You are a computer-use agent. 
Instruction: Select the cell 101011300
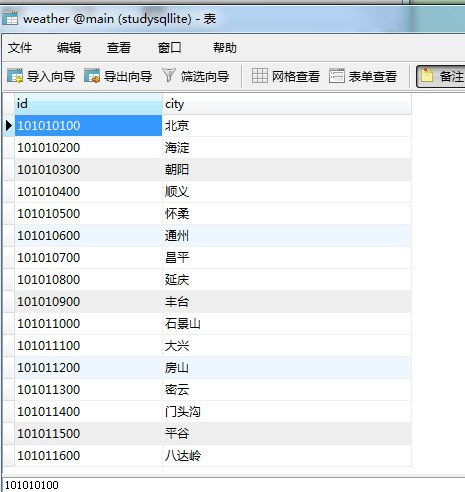point(88,390)
